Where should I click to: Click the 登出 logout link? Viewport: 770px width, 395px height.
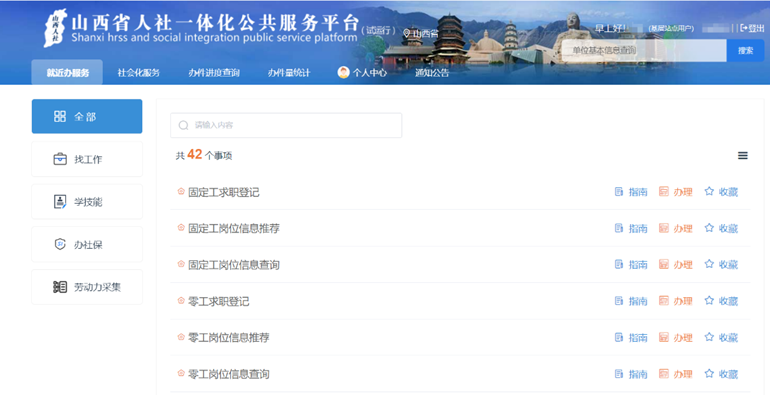tap(752, 28)
